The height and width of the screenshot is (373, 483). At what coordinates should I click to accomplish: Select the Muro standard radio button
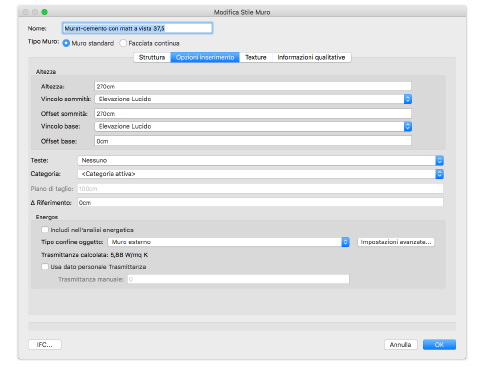pyautogui.click(x=66, y=43)
